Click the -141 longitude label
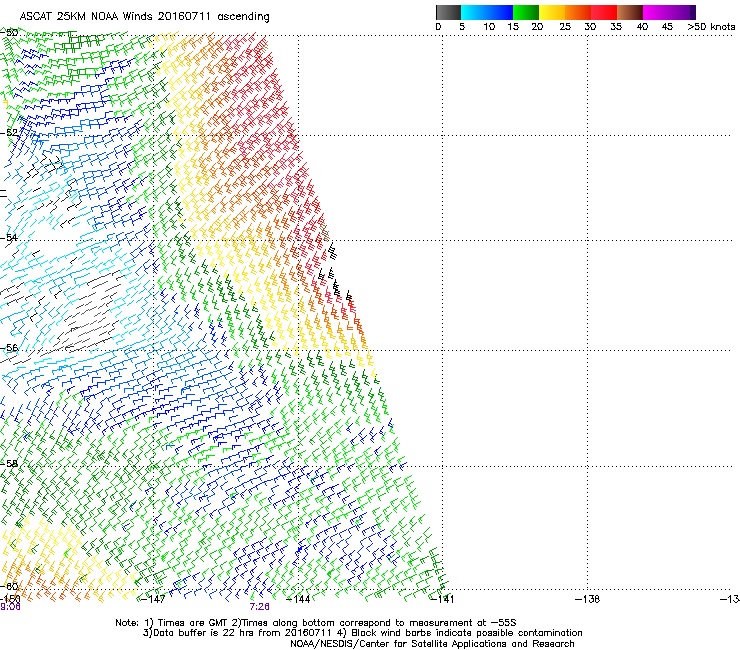Screen dimensions: 740x650 click(x=442, y=599)
